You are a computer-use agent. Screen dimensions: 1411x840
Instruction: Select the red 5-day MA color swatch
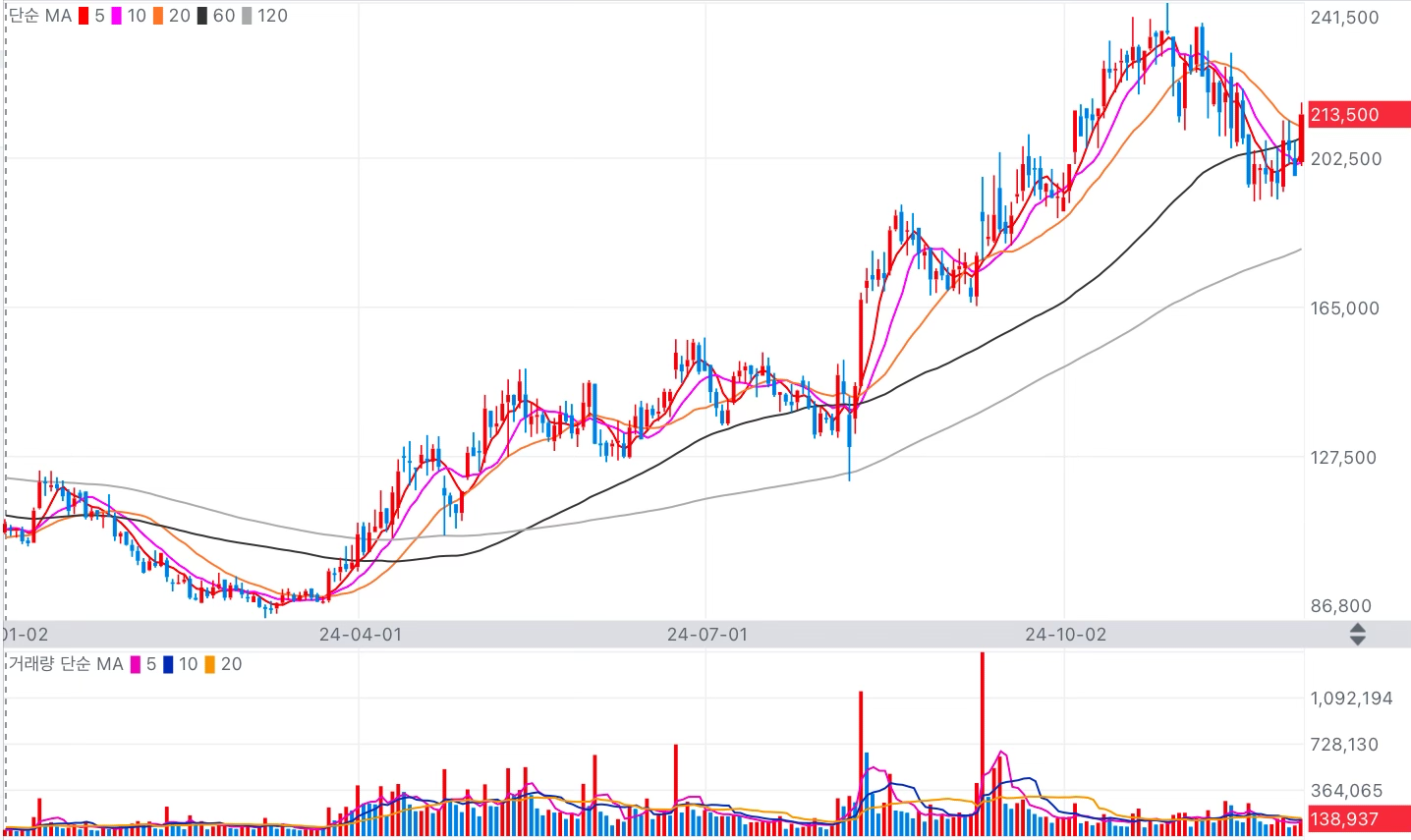(x=84, y=16)
